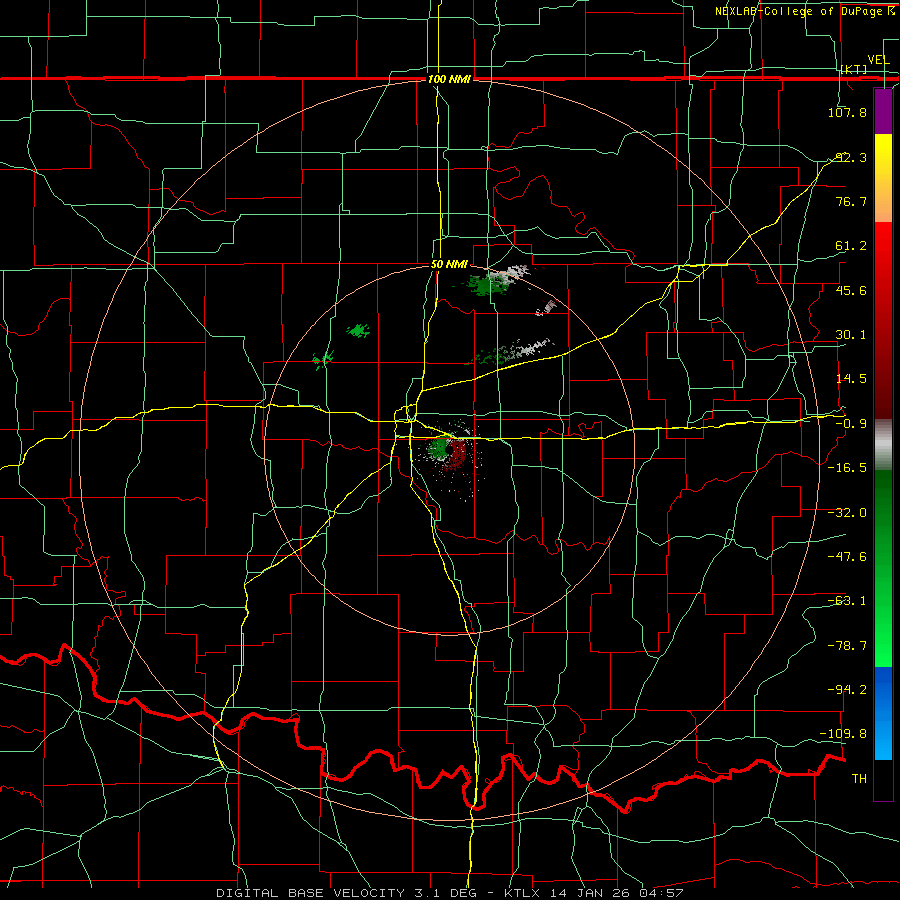Select the -47.6 legend value
This screenshot has width=900, height=900.
pyautogui.click(x=847, y=557)
